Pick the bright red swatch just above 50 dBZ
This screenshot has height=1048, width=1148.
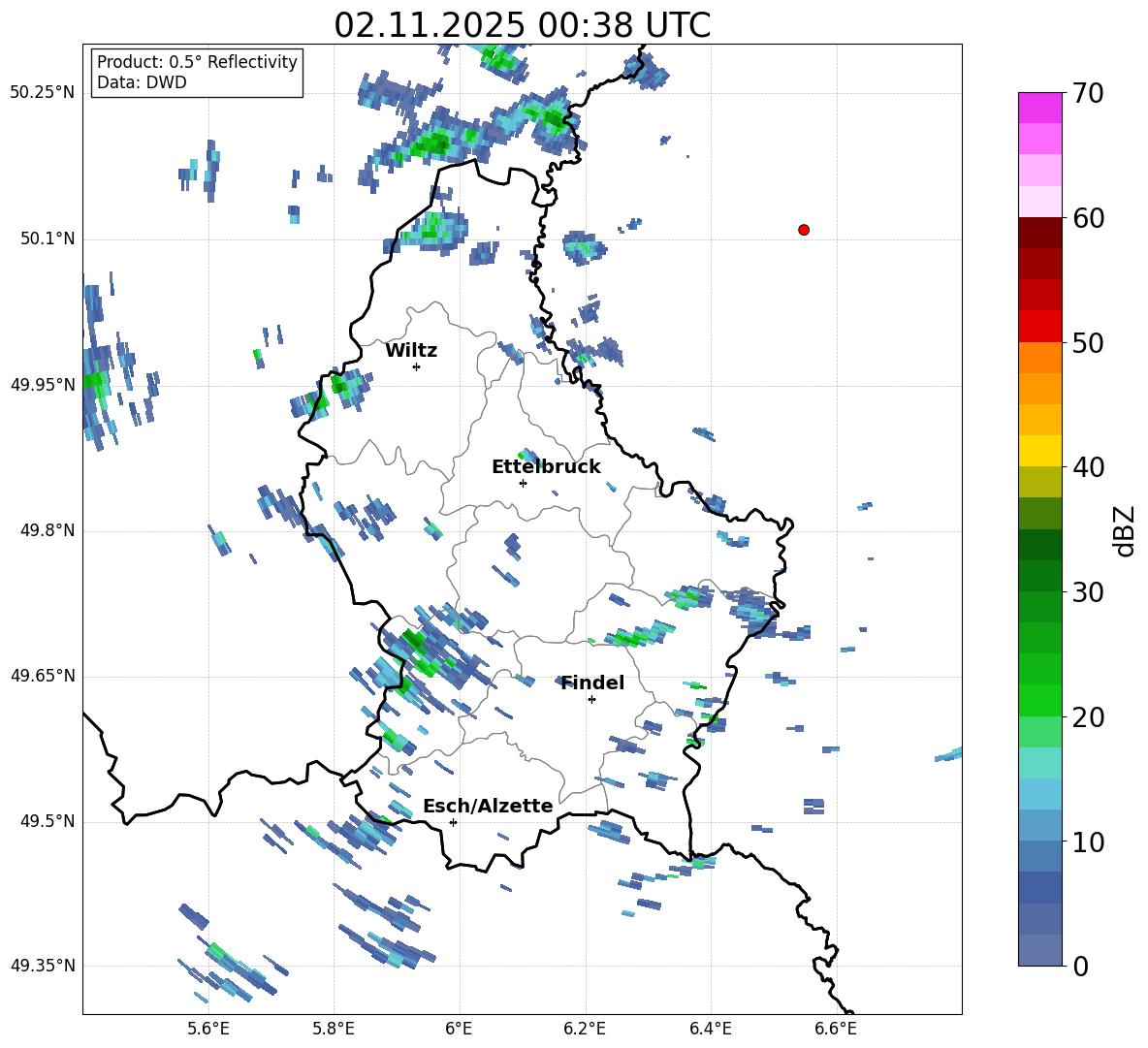point(1040,326)
